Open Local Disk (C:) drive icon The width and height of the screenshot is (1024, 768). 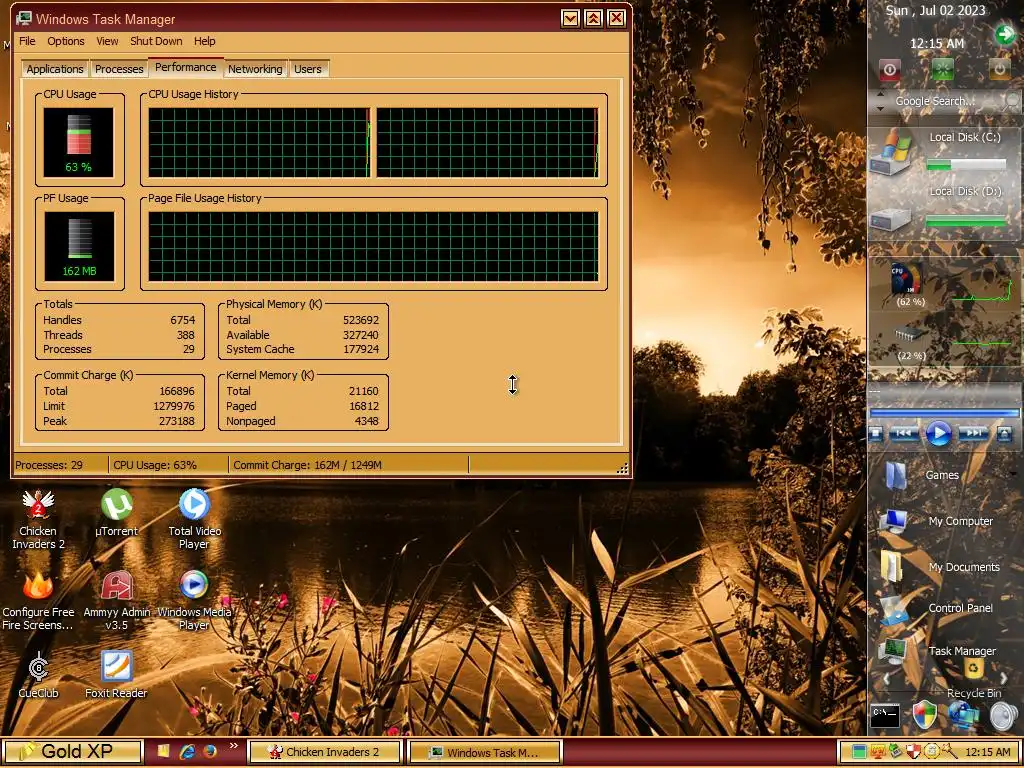[x=892, y=154]
